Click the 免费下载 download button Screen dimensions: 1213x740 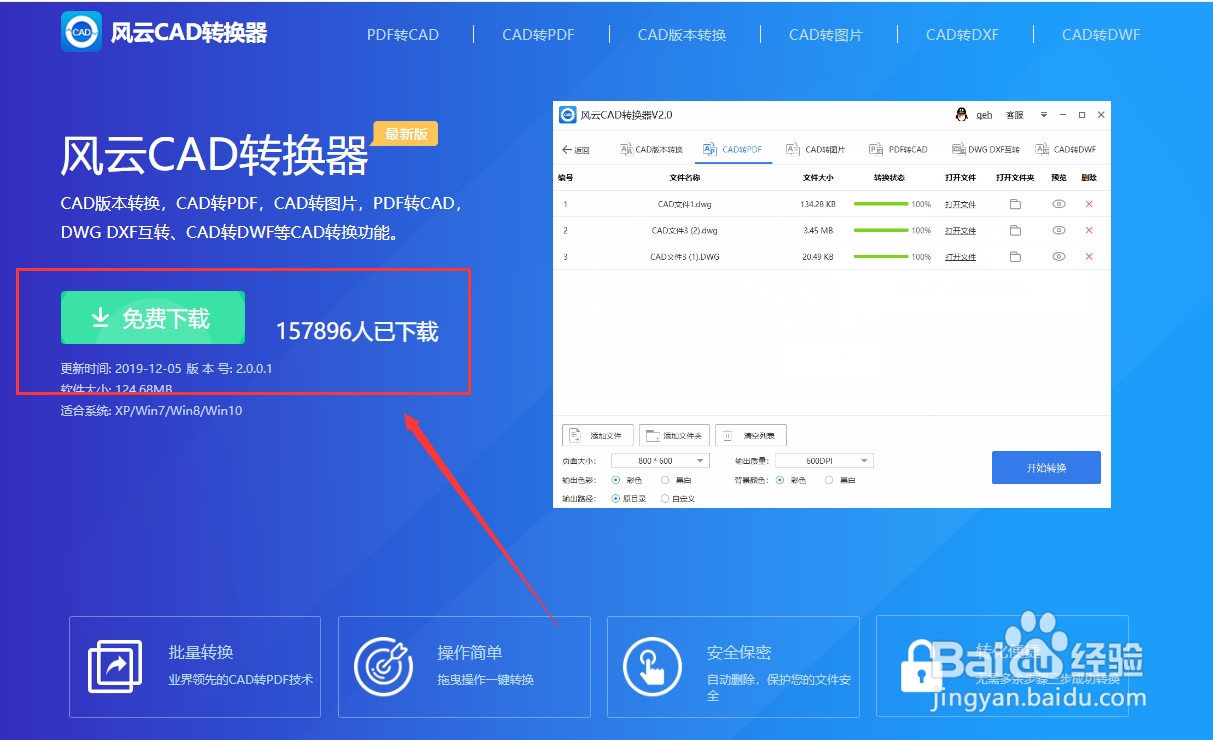tap(152, 317)
